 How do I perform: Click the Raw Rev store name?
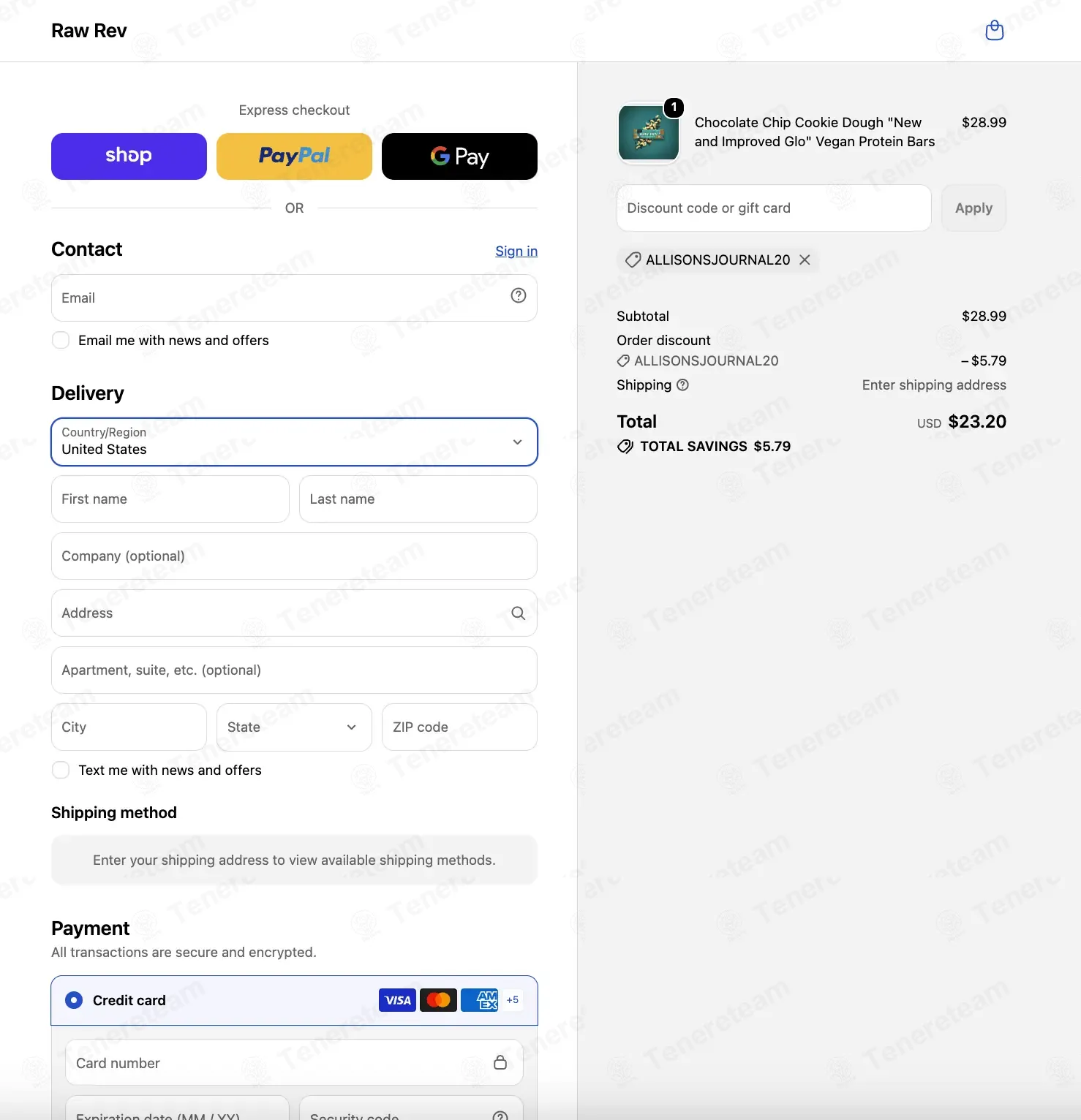89,31
